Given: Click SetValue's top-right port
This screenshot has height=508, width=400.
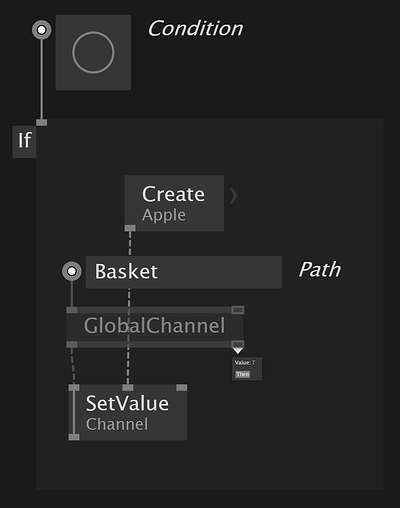Looking at the screenshot, I should [182, 388].
